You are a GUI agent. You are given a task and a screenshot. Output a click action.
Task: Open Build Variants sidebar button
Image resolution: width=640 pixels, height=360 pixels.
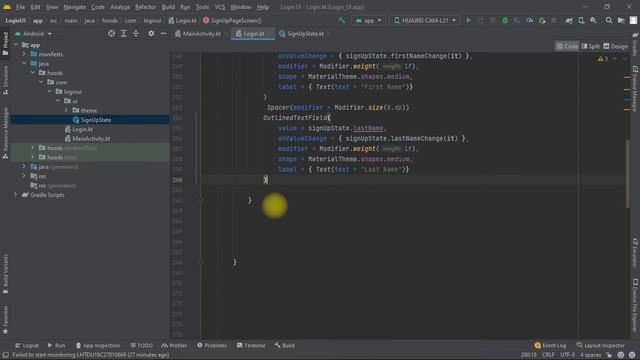5,273
